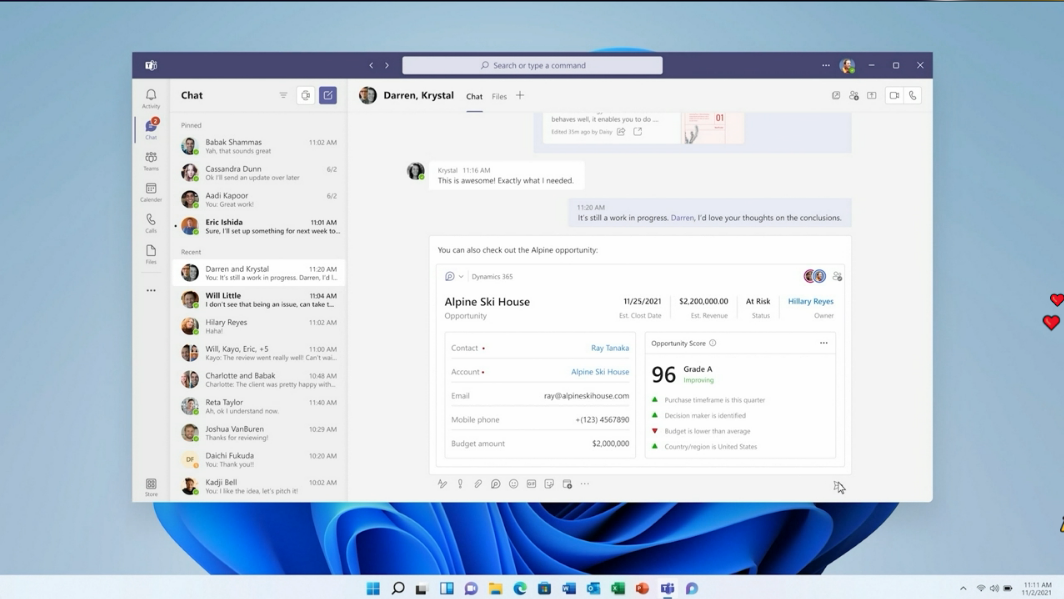1064x599 pixels.
Task: Start an audio call from chat header
Action: (x=913, y=96)
